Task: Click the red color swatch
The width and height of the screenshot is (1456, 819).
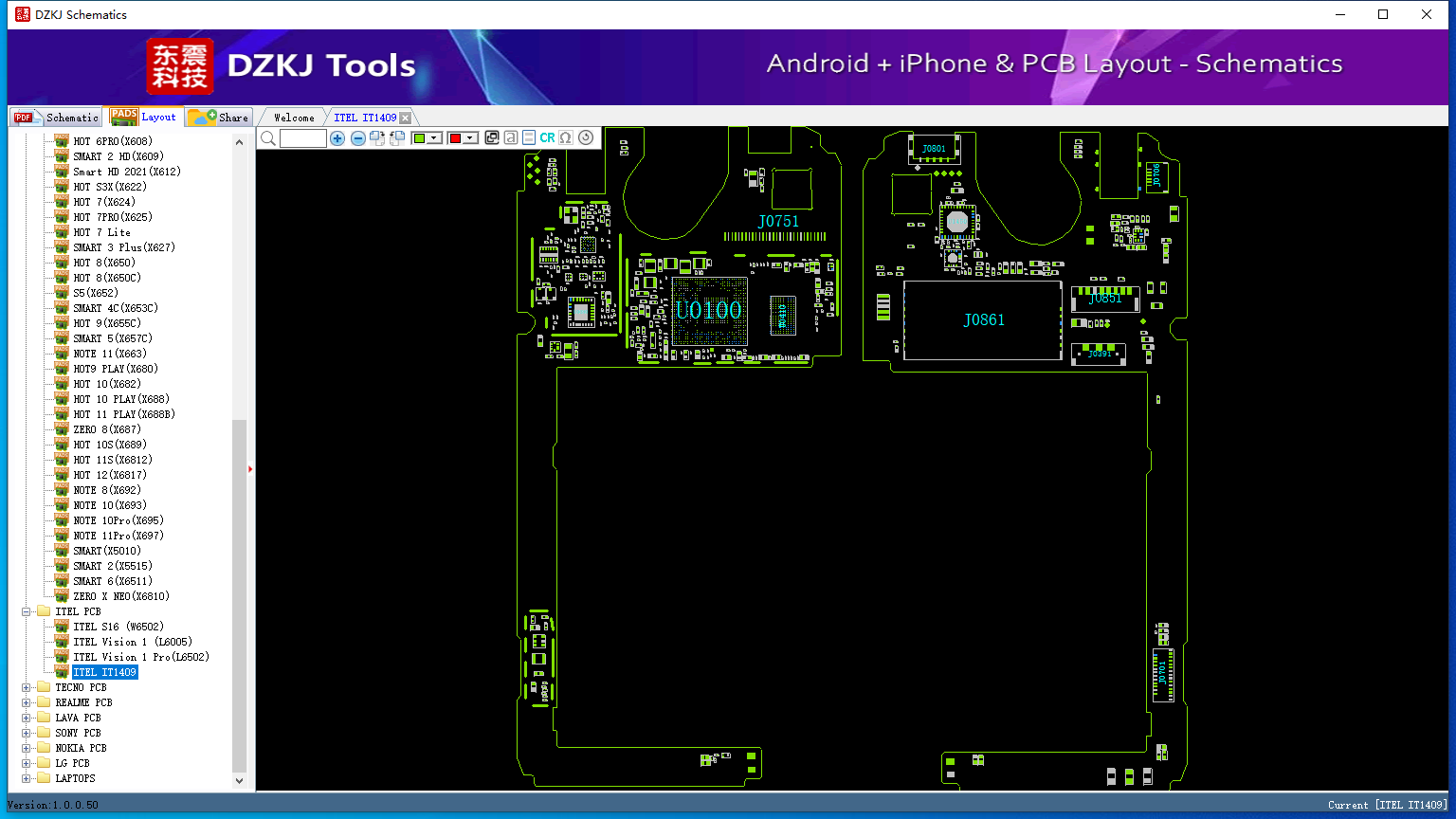Action: point(455,138)
